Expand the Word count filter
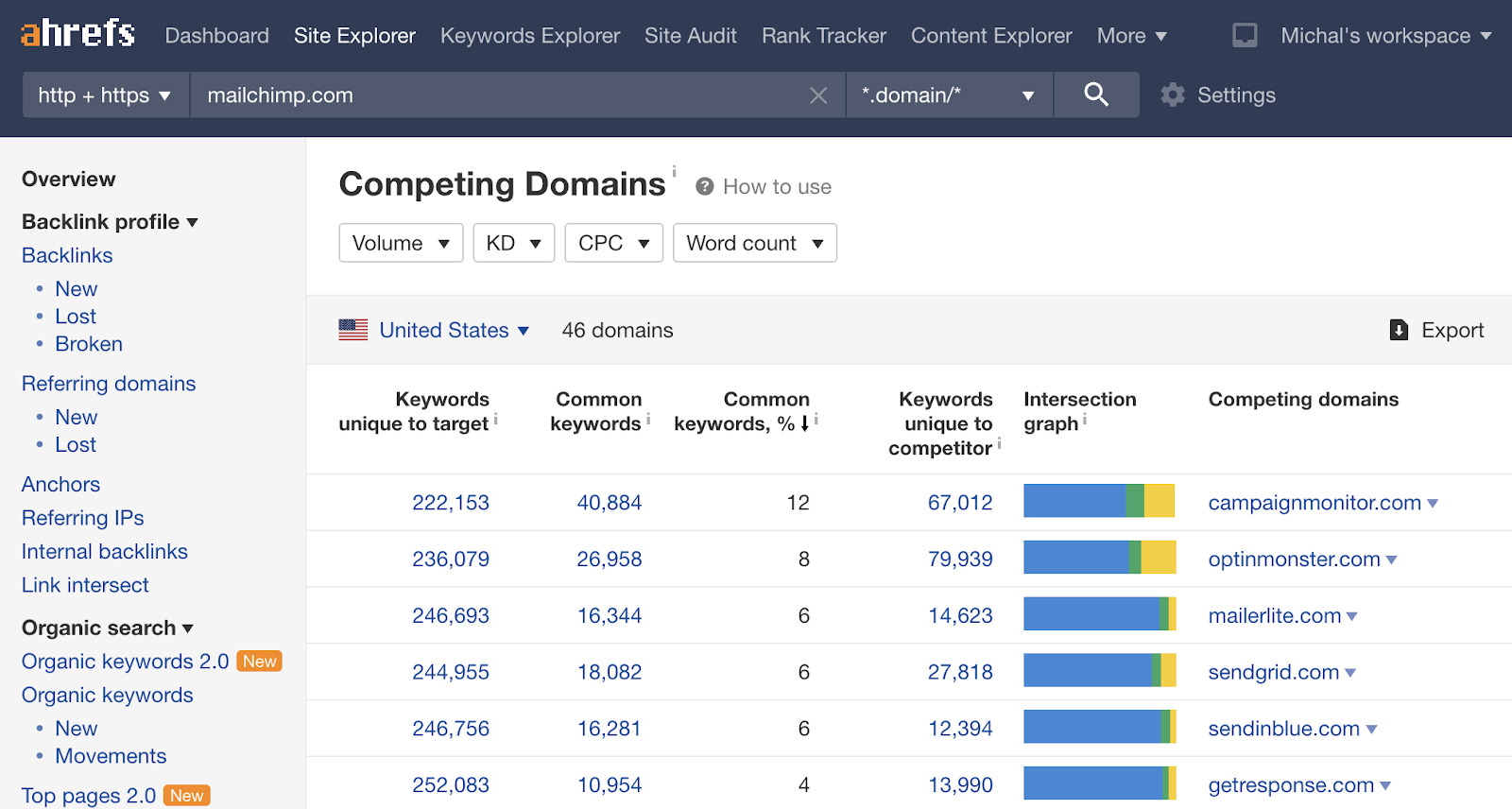Screen dimensions: 1512x809 (754, 243)
